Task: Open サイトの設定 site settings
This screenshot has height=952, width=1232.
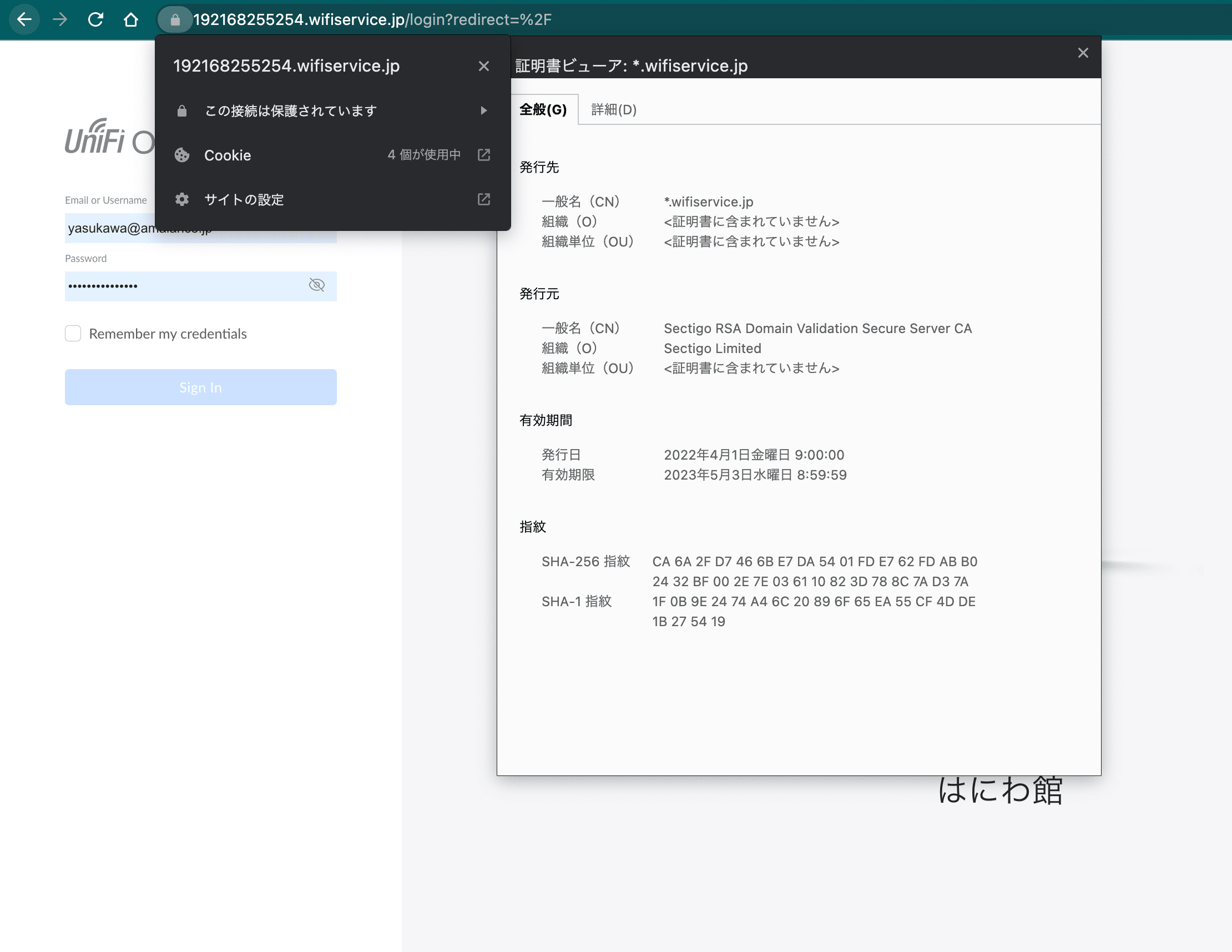Action: click(x=333, y=199)
